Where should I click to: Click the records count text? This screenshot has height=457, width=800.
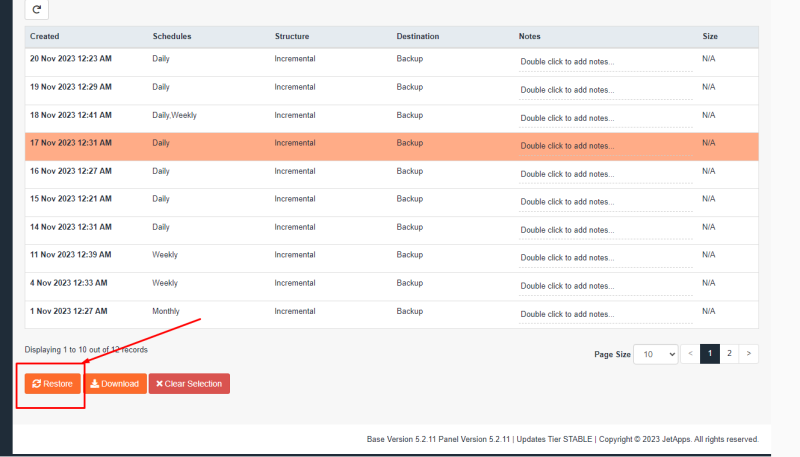click(x=86, y=350)
